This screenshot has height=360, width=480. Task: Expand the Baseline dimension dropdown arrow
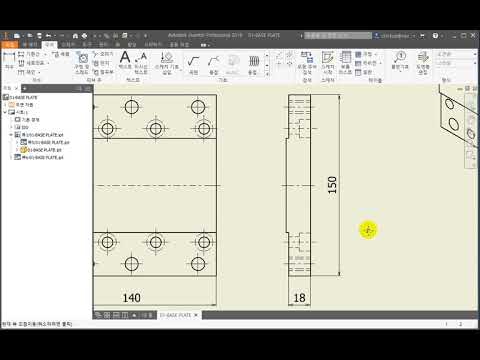[x=45, y=54]
